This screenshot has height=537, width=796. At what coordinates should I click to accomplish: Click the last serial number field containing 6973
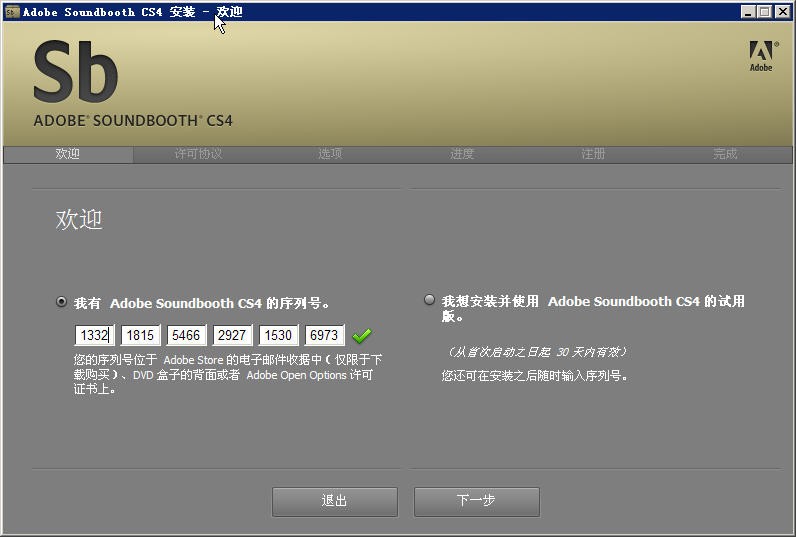coord(325,336)
